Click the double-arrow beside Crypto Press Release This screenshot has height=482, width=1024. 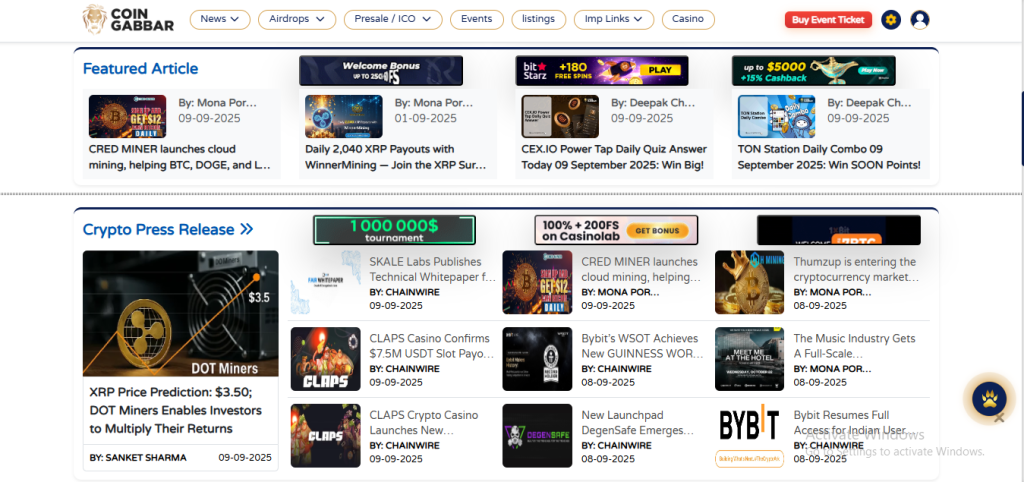pos(247,230)
